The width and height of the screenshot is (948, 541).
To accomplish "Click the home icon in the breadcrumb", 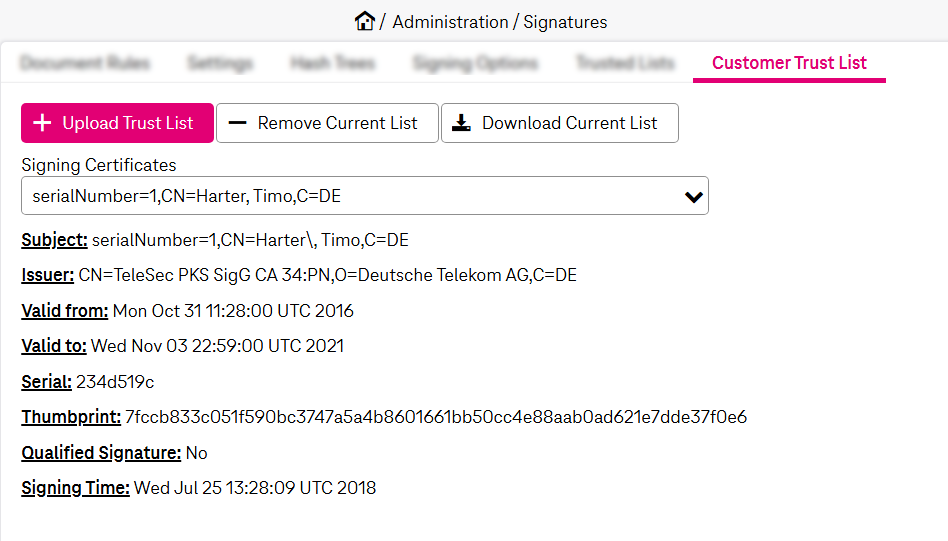I will (365, 21).
